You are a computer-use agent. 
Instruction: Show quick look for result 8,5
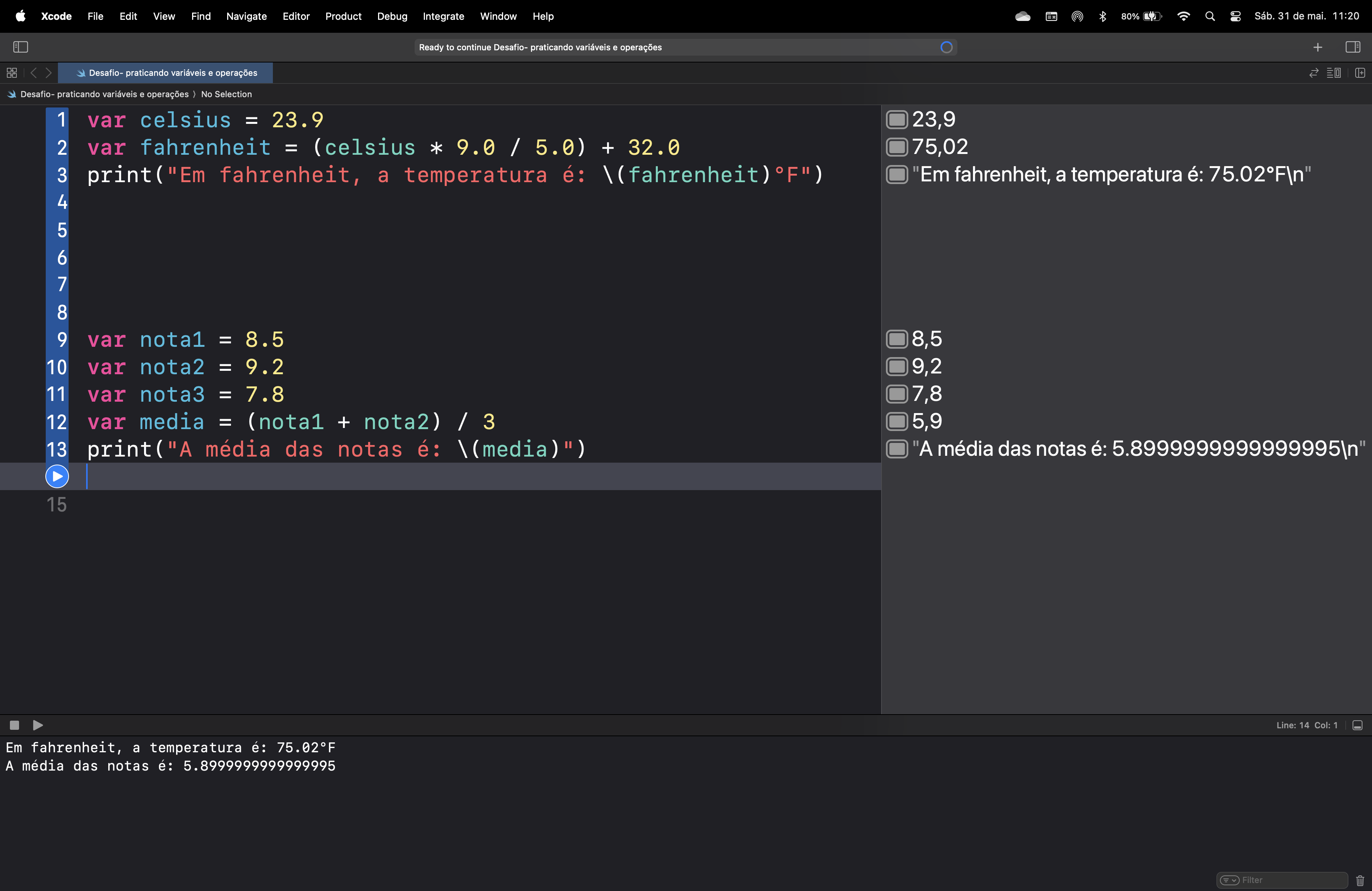(x=896, y=339)
